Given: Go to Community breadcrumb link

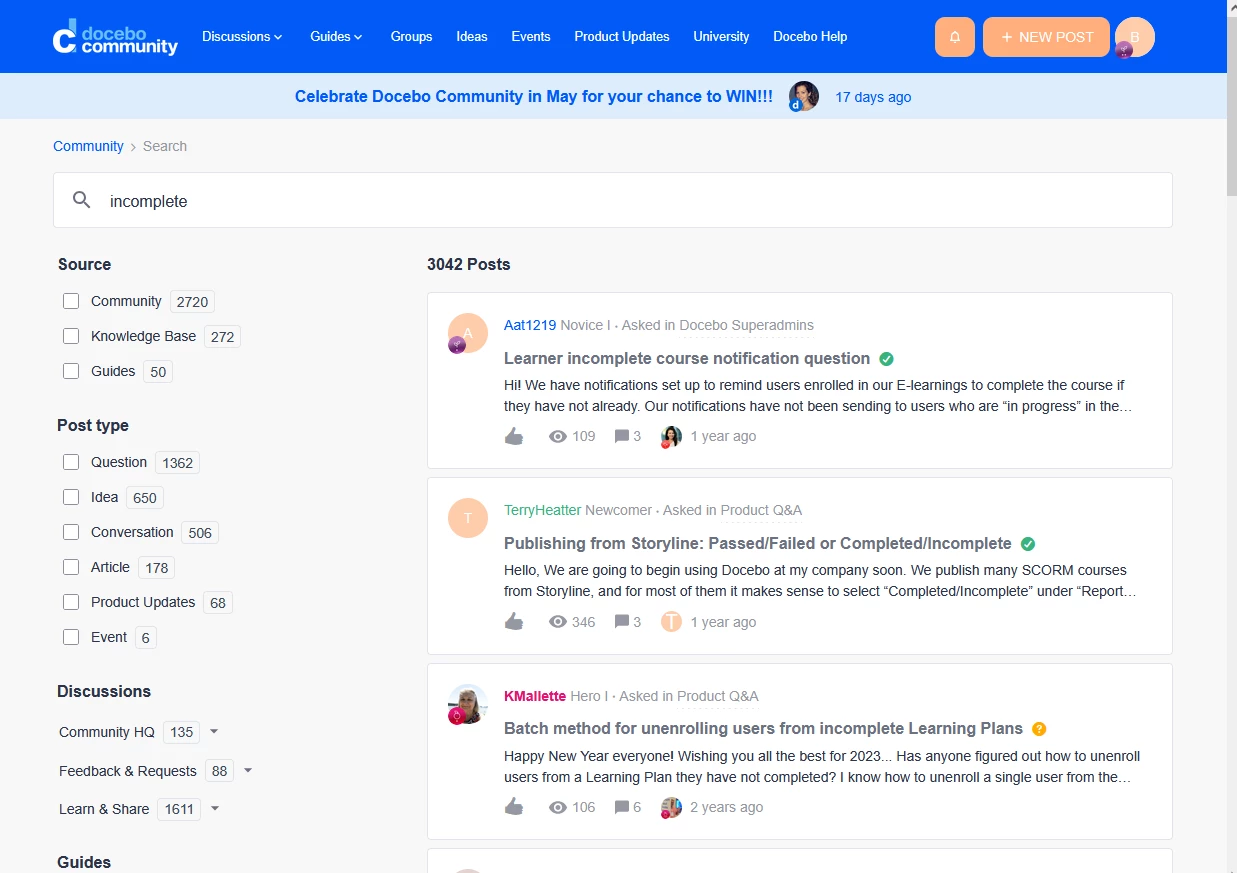Looking at the screenshot, I should [88, 146].
